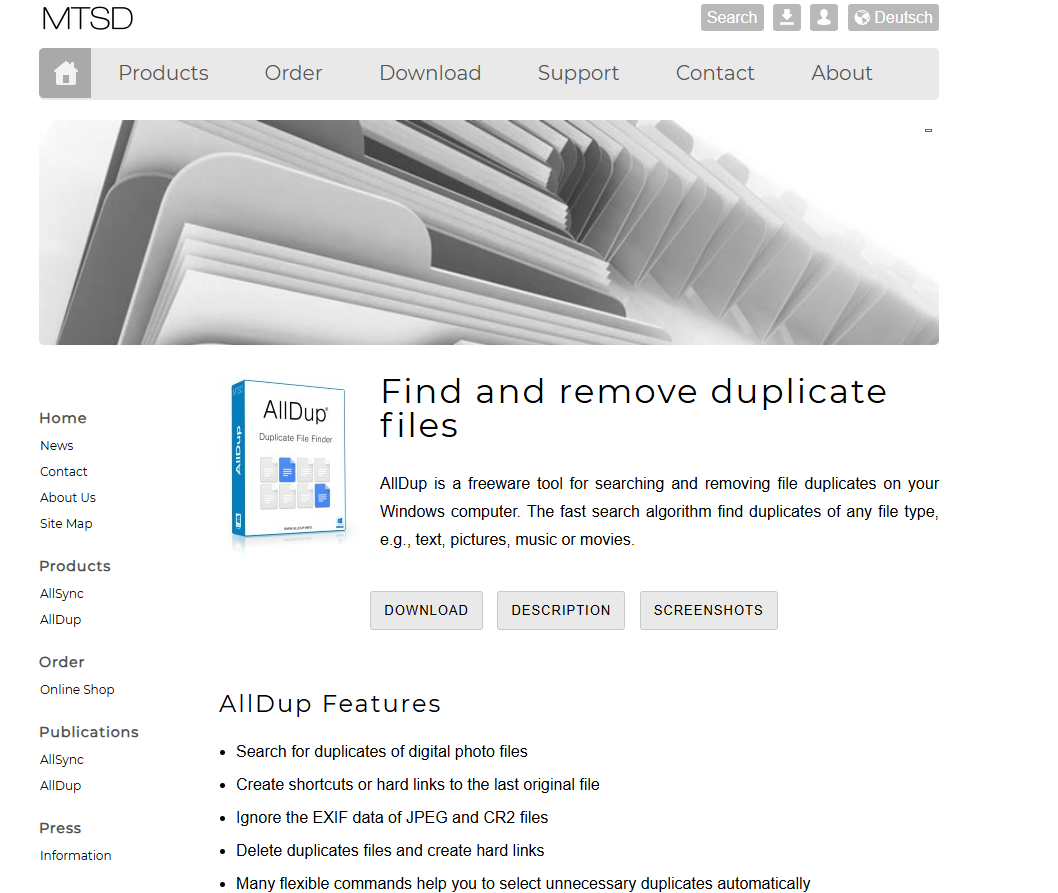Click the Press heading in sidebar
The height and width of the screenshot is (893, 1058).
tap(60, 828)
